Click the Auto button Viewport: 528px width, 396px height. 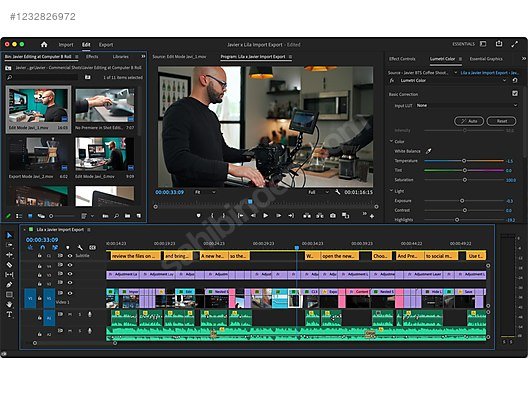(x=469, y=121)
